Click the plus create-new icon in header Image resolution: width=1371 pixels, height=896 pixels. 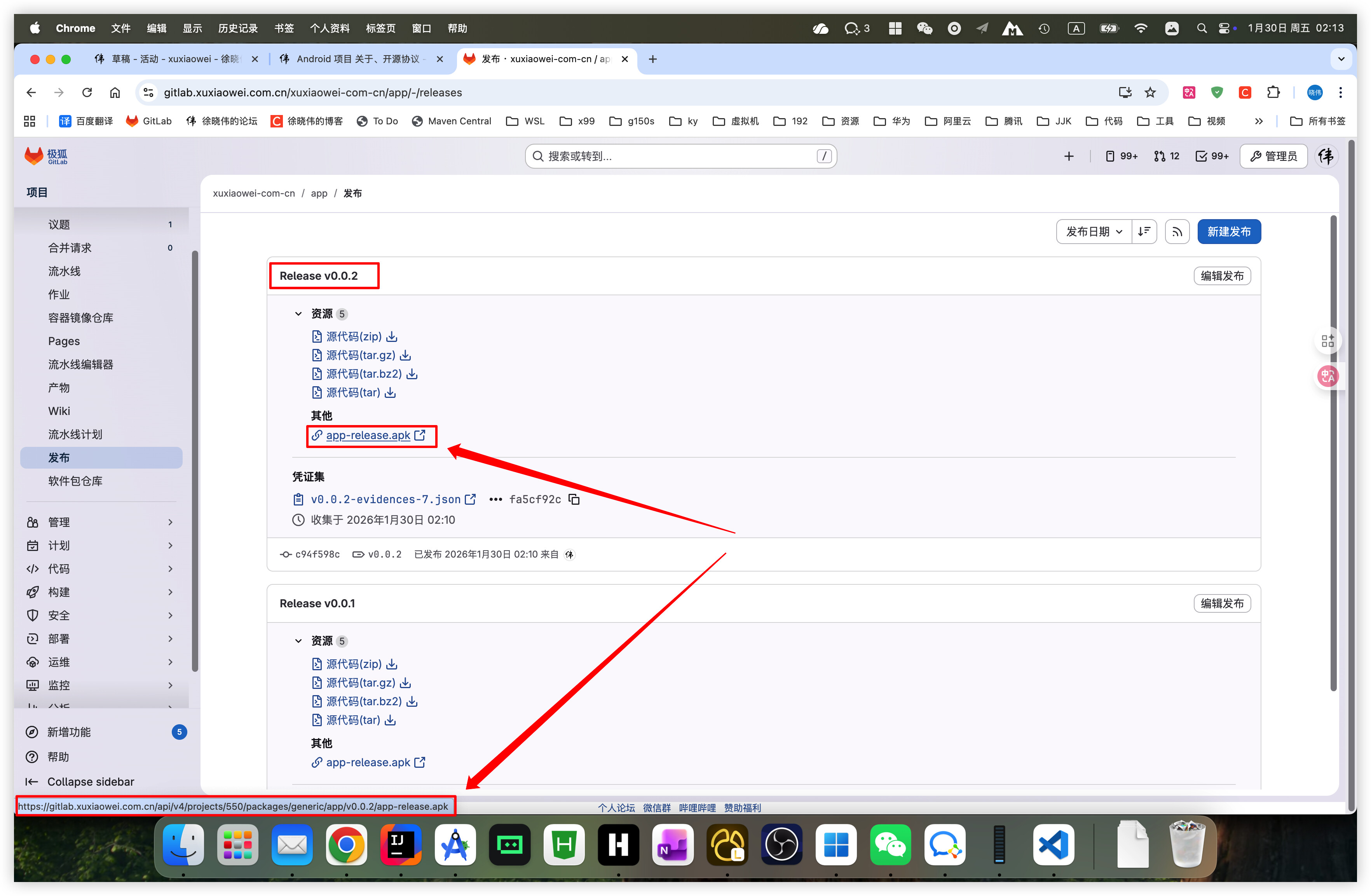tap(1069, 156)
